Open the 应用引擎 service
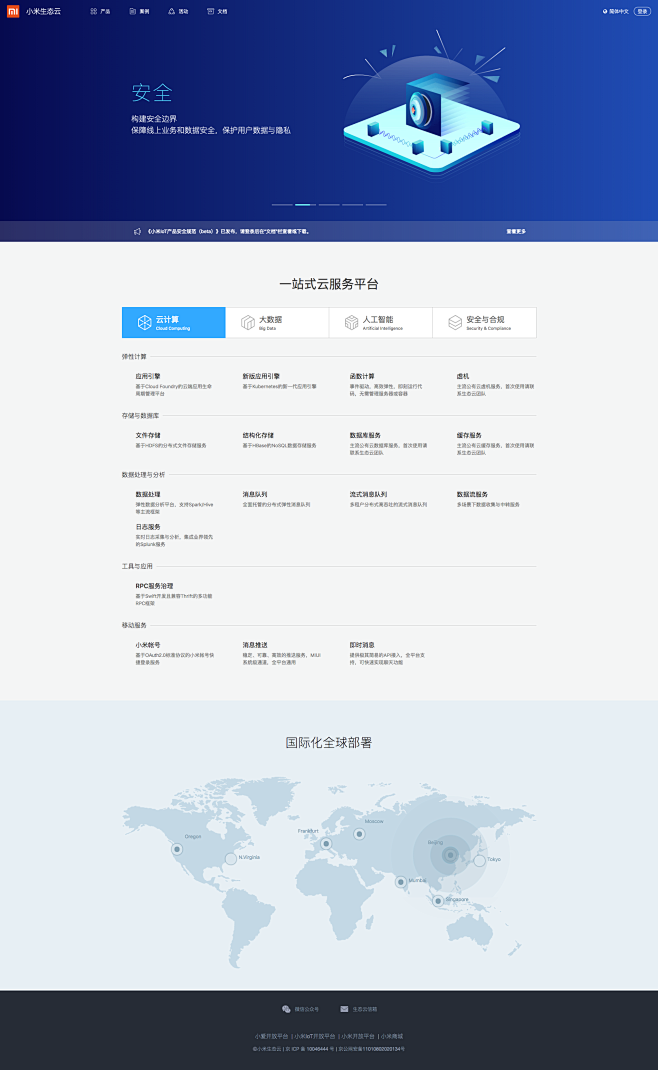This screenshot has width=658, height=1070. 148,376
